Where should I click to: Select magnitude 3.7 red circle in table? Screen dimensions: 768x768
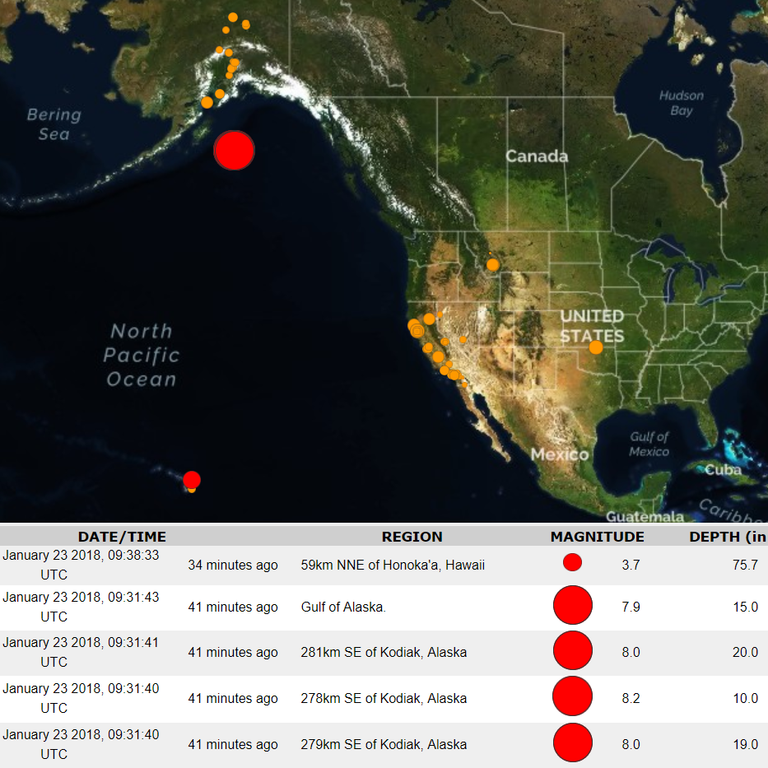[572, 562]
